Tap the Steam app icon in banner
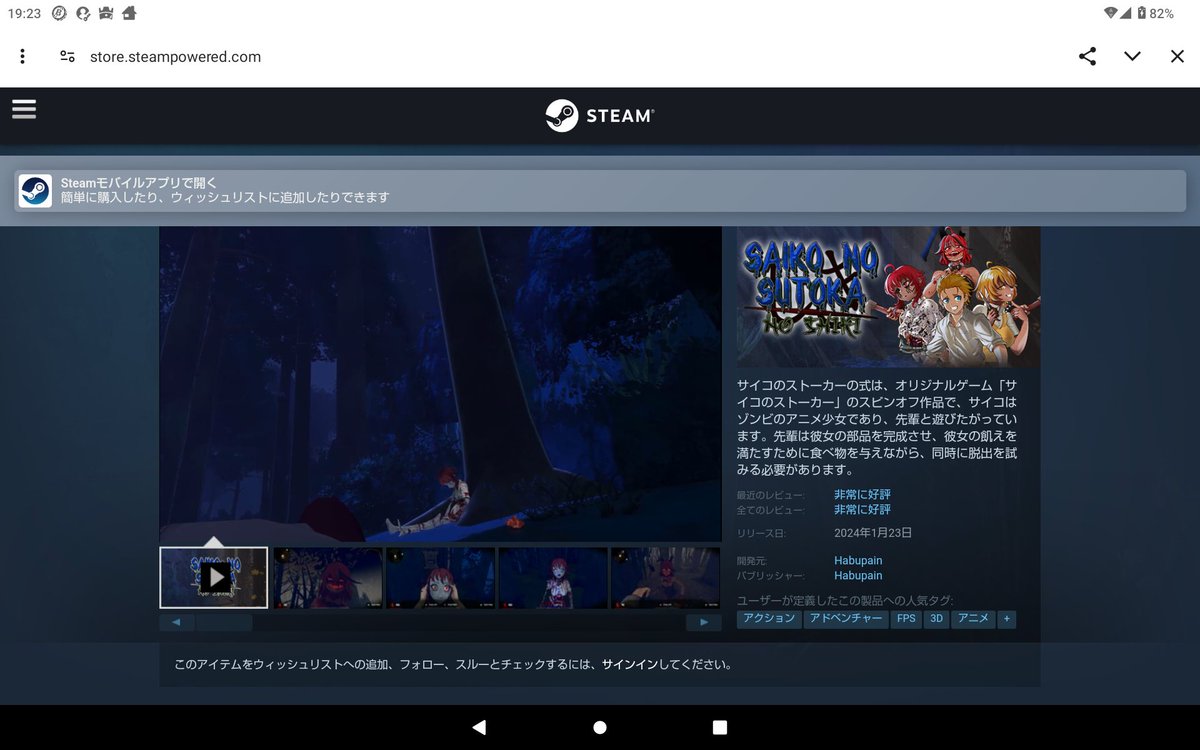Image resolution: width=1200 pixels, height=750 pixels. (x=35, y=190)
